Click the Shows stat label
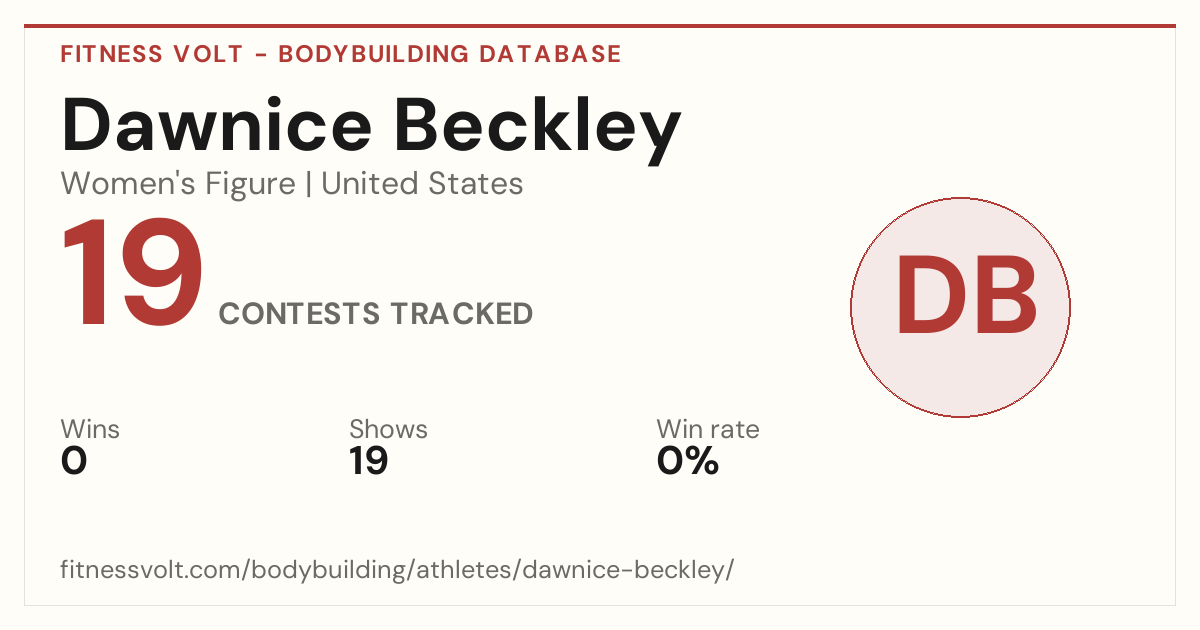The height and width of the screenshot is (630, 1200). tap(388, 430)
